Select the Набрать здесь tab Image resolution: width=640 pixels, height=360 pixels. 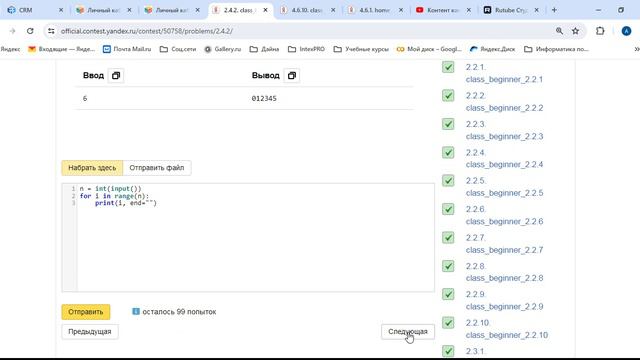click(92, 168)
